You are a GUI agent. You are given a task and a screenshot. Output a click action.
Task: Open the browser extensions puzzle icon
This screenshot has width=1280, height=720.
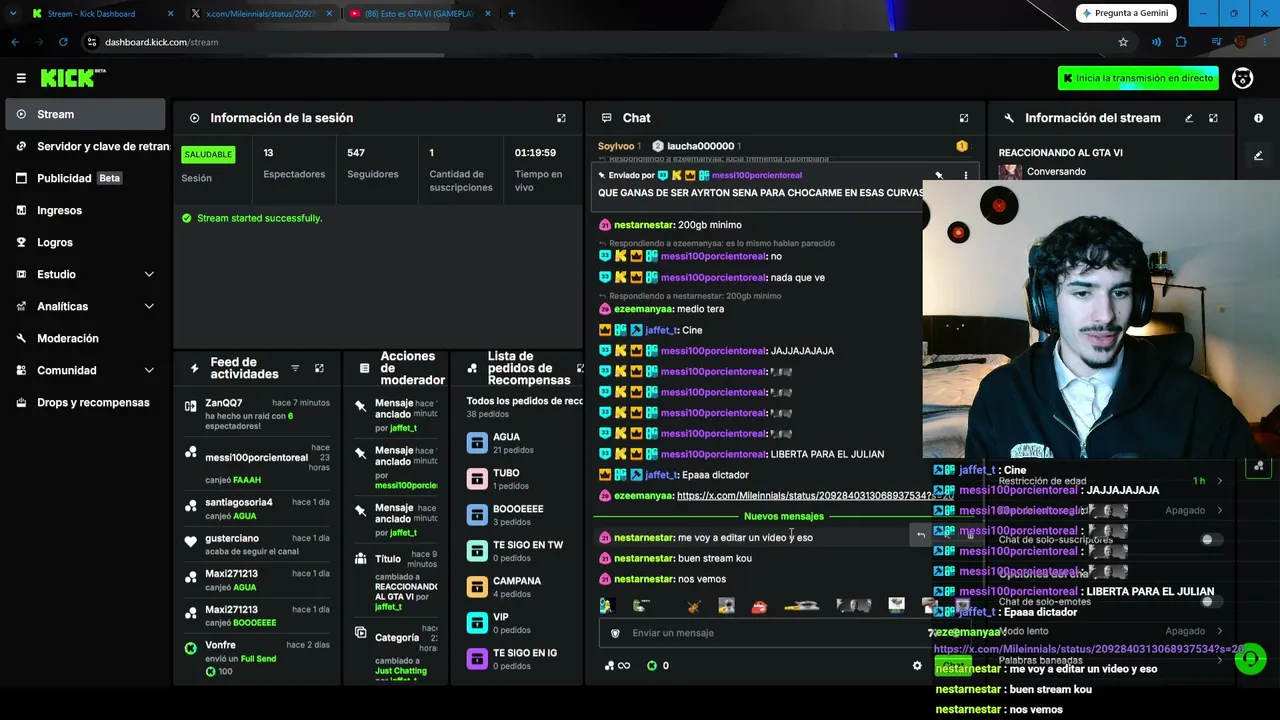[1181, 42]
